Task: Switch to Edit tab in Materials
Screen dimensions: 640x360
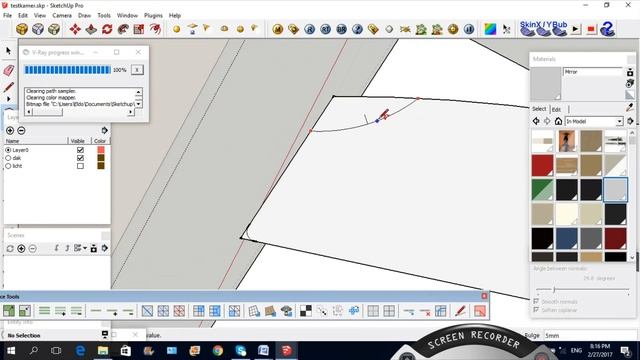Action: [556, 109]
